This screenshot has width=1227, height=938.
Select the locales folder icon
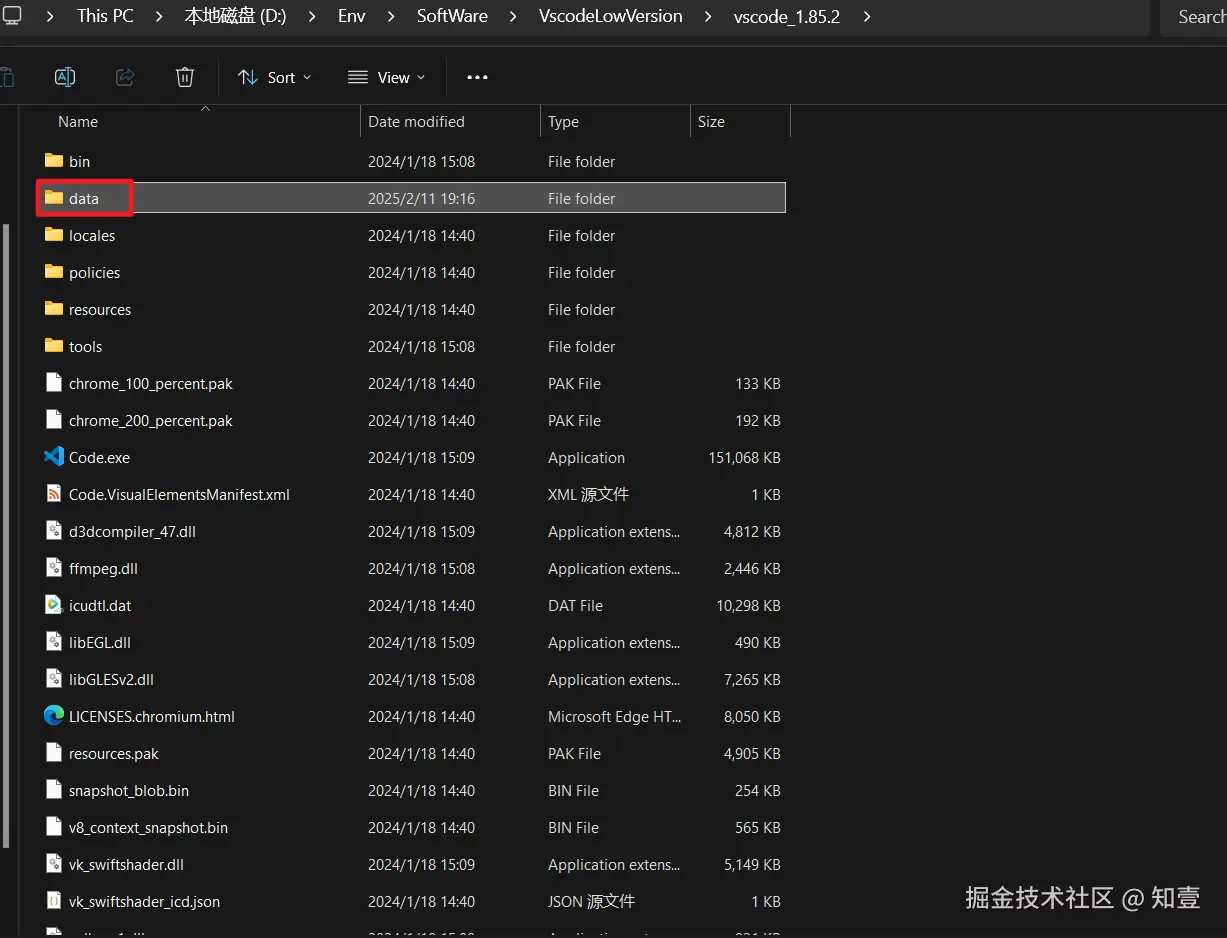[x=54, y=235]
